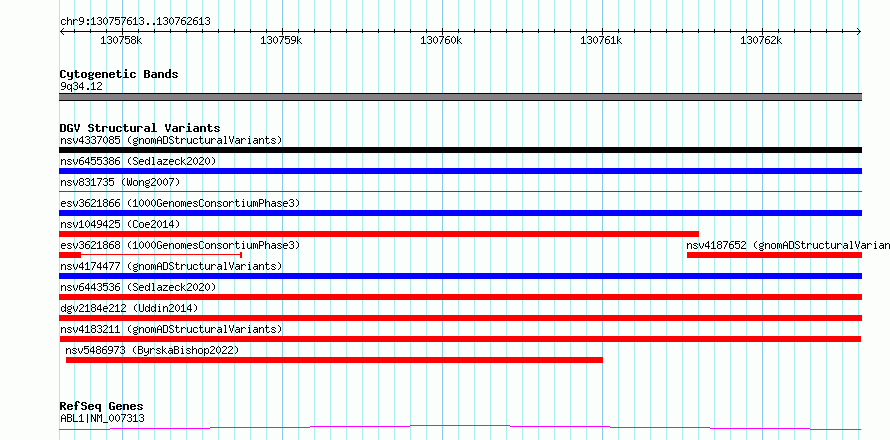Open the nsv831735 (Wong2007) label

120,182
